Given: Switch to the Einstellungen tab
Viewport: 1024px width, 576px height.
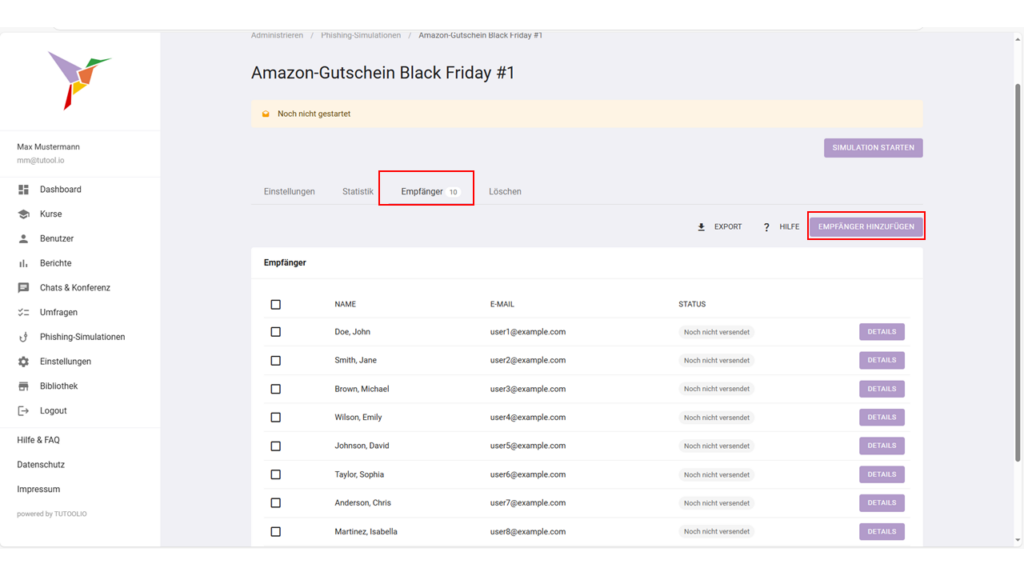Looking at the screenshot, I should (x=289, y=191).
